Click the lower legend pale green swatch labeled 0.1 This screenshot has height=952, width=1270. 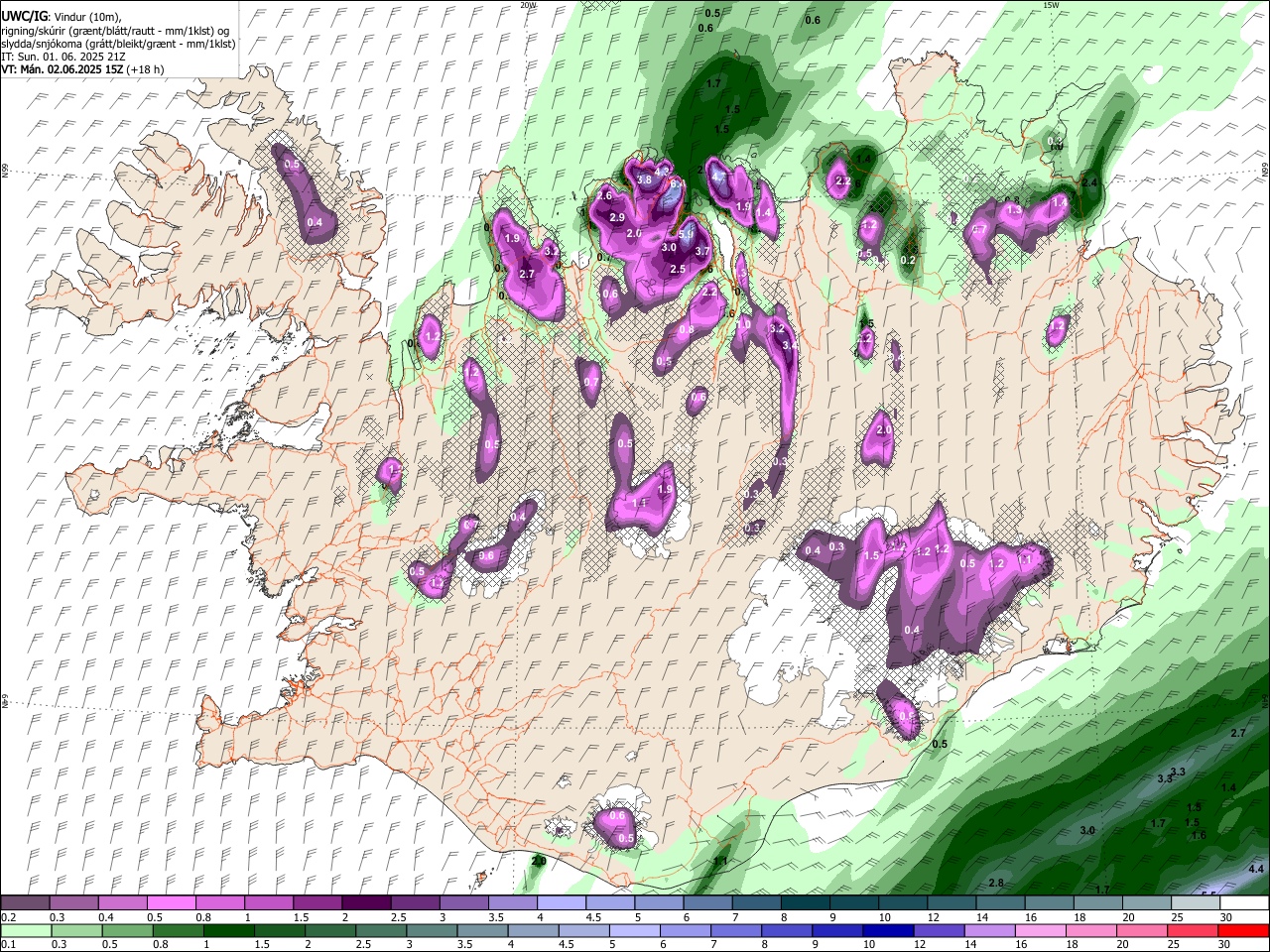25,931
